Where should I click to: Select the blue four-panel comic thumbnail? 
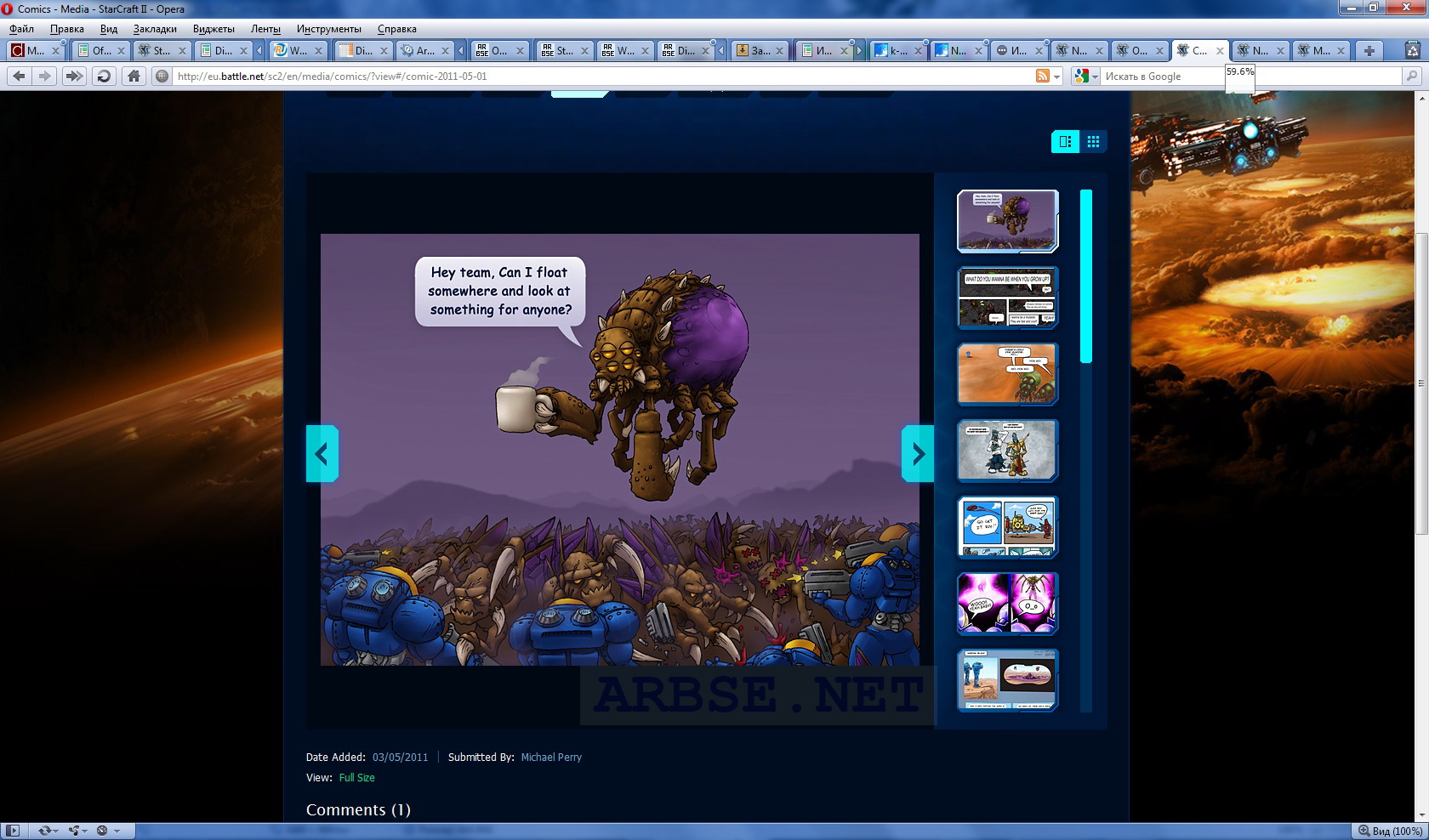pos(1008,527)
